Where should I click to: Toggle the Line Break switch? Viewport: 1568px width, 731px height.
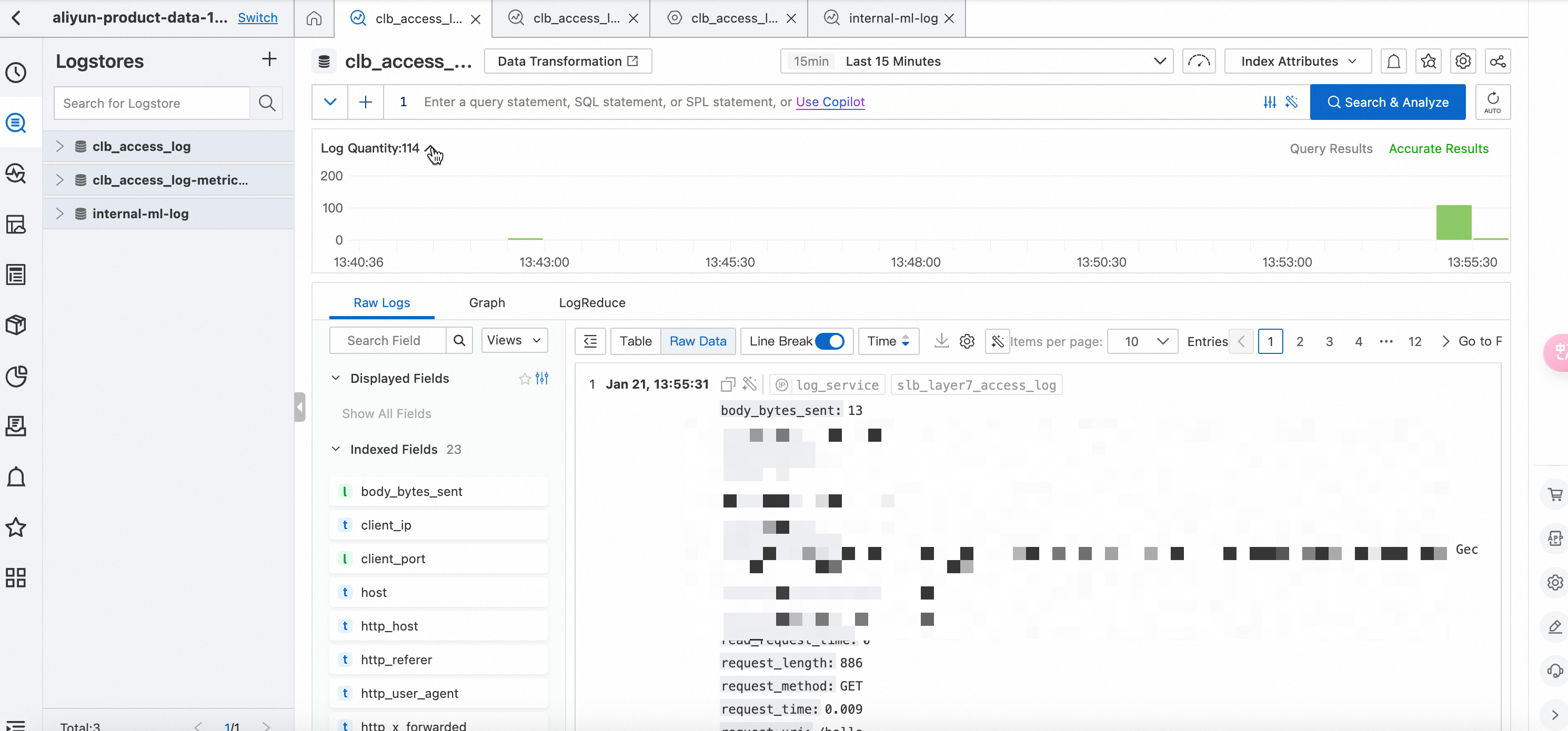[x=829, y=341]
